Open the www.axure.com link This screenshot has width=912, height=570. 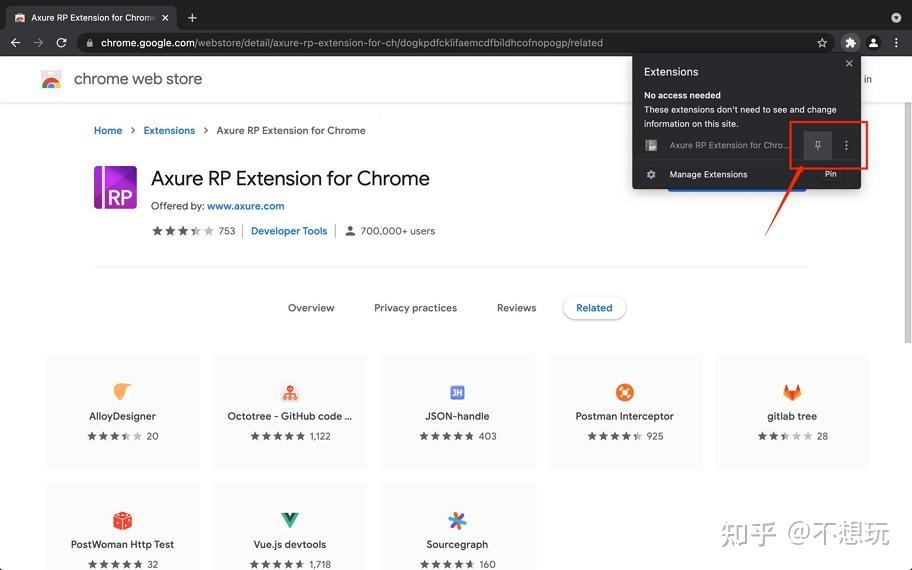point(245,206)
